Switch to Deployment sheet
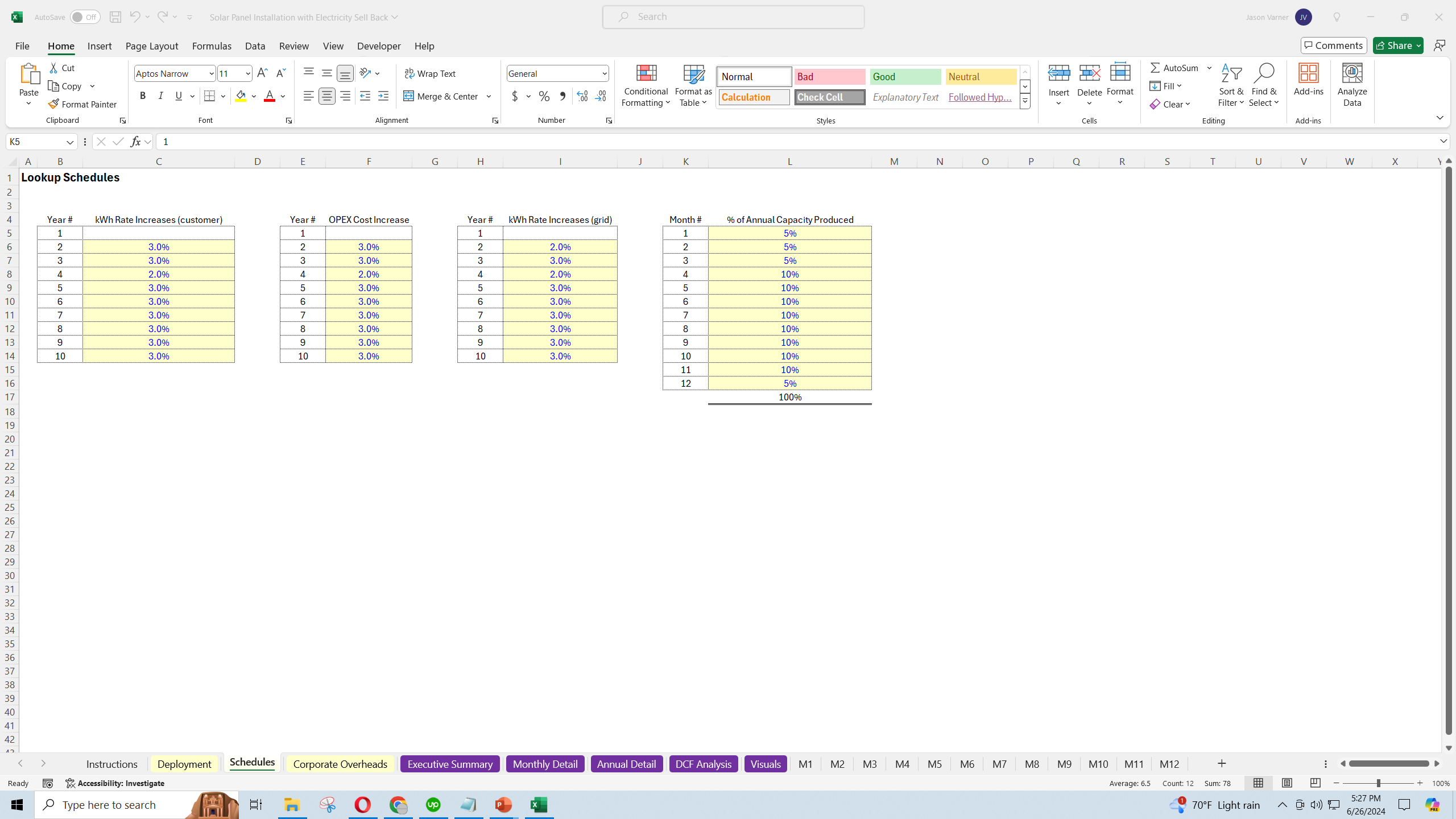Image resolution: width=1456 pixels, height=819 pixels. tap(184, 764)
